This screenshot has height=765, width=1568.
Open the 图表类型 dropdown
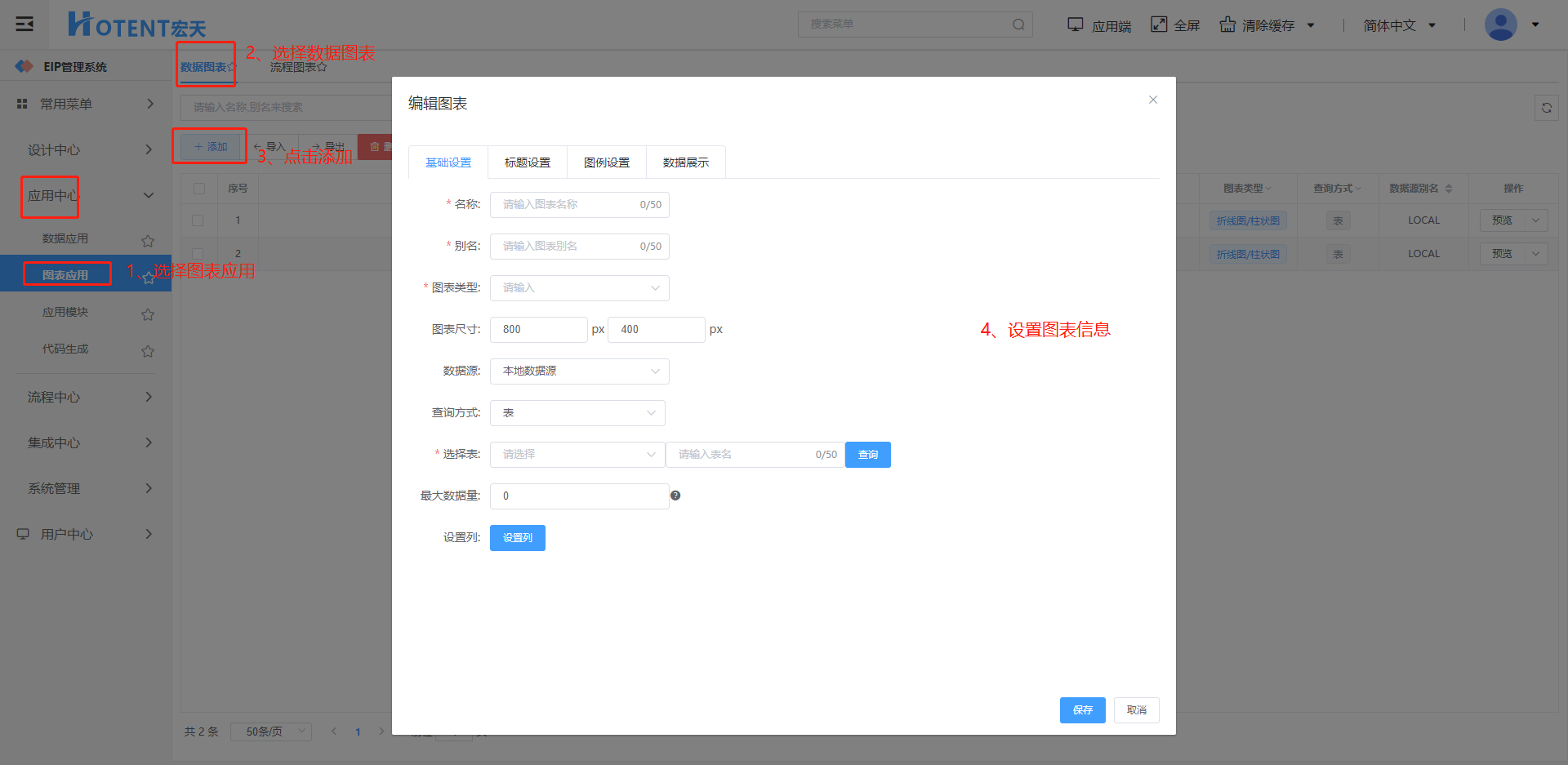coord(579,288)
